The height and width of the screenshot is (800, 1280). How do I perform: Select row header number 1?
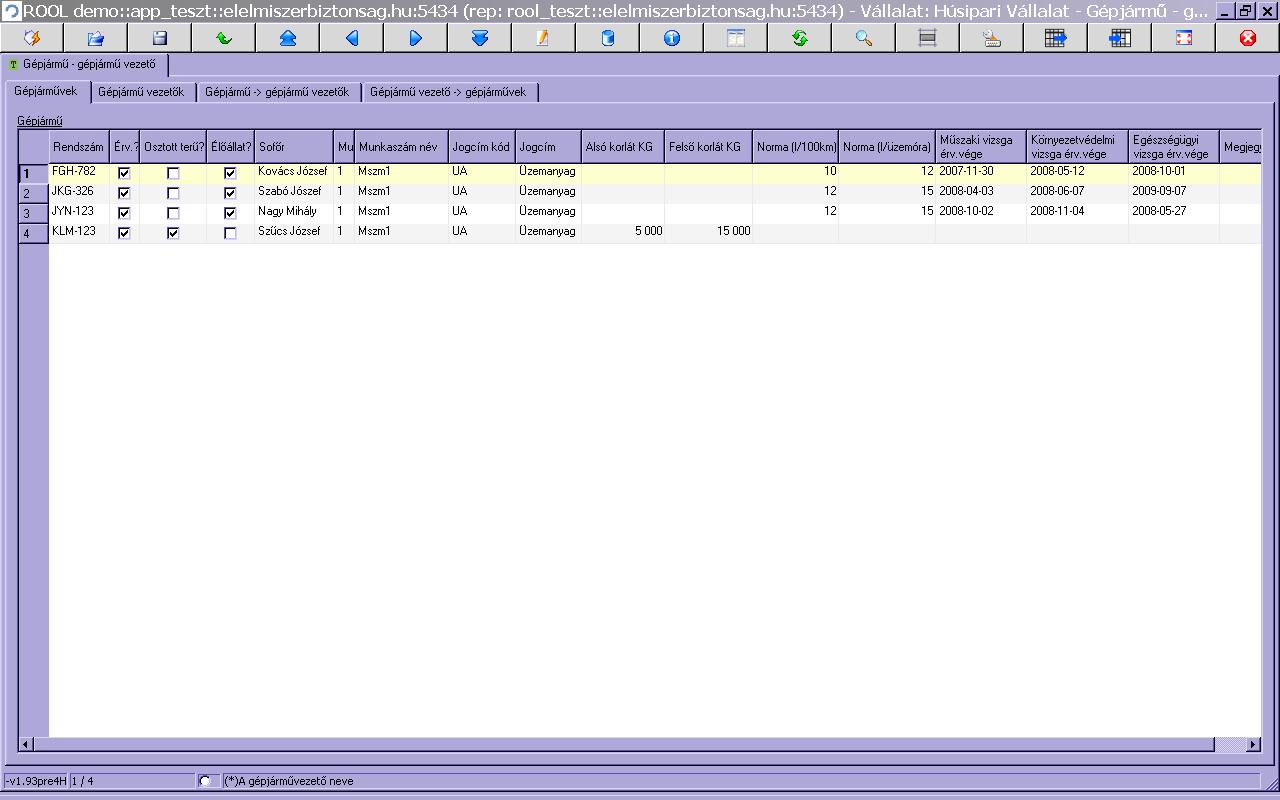point(34,174)
